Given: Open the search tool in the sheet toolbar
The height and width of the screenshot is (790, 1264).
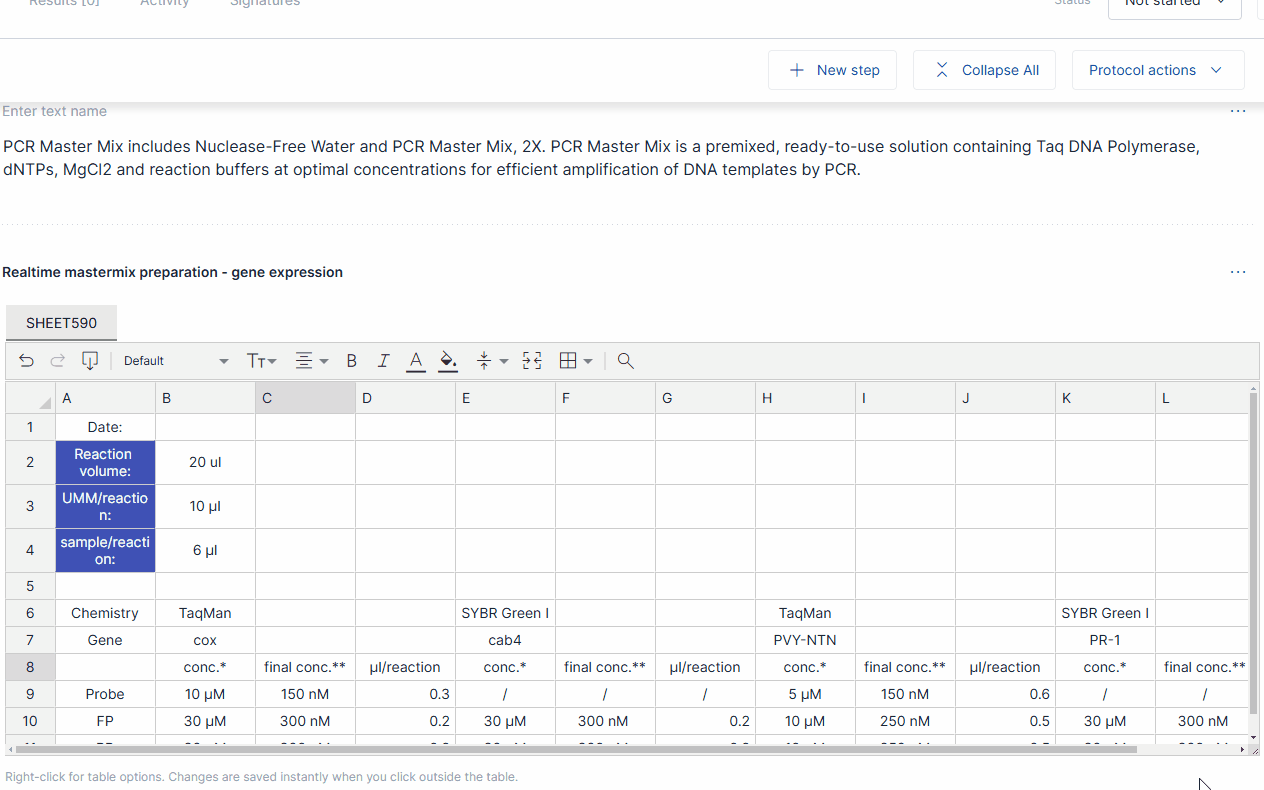Looking at the screenshot, I should pos(625,361).
